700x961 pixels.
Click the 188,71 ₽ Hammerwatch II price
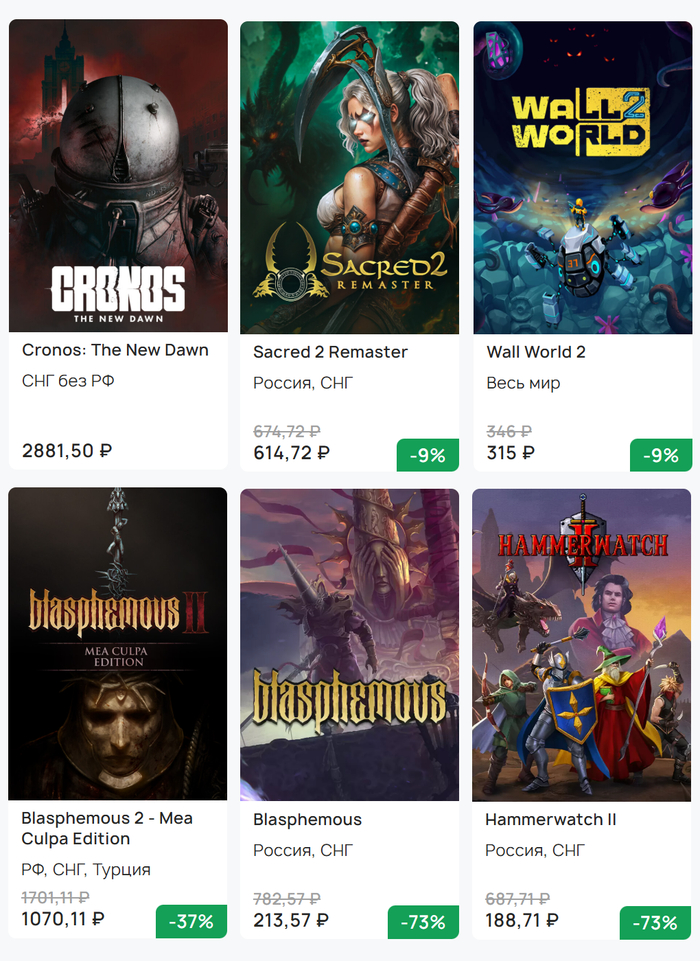pyautogui.click(x=522, y=920)
